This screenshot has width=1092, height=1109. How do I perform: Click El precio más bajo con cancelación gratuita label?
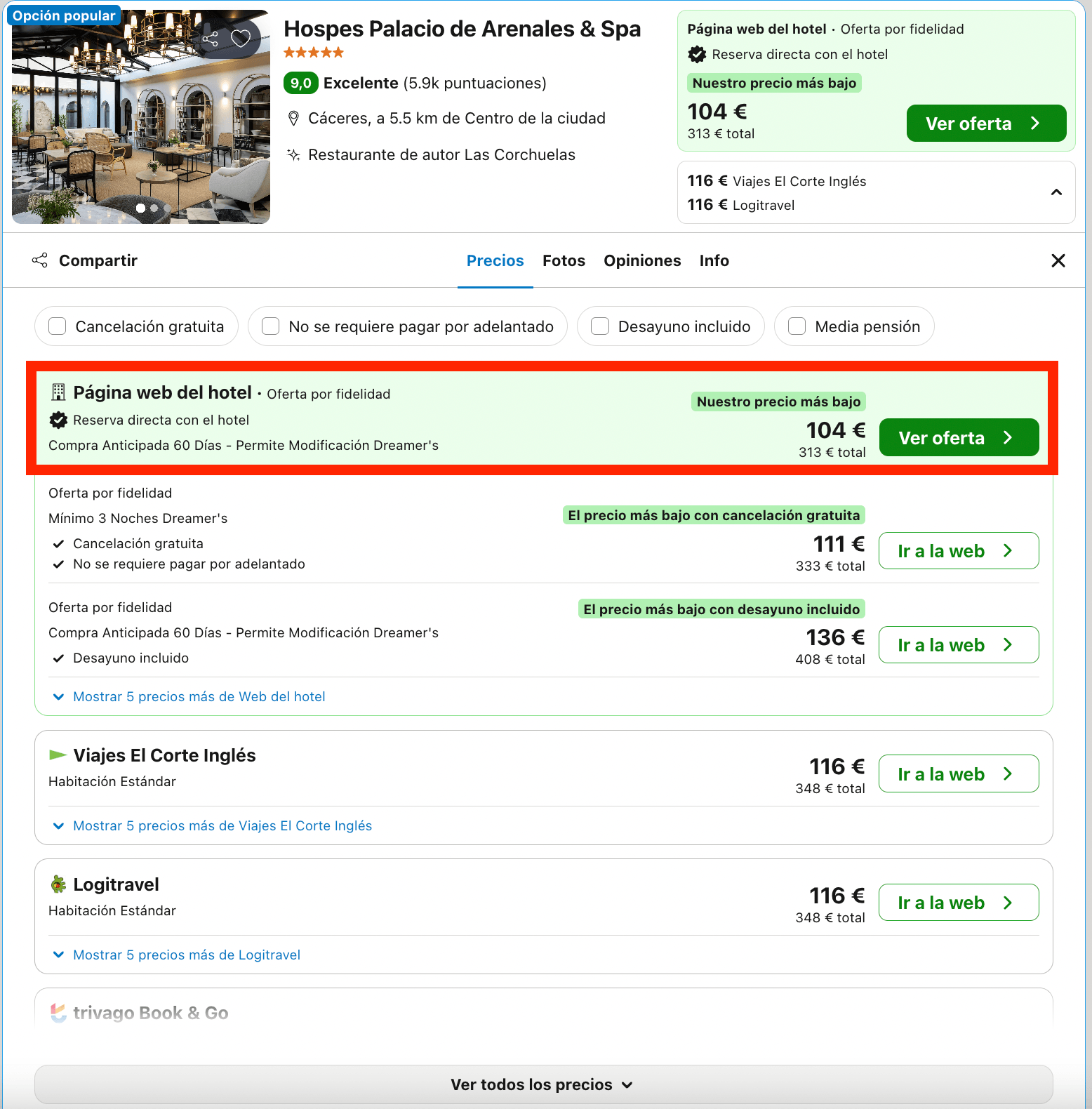(714, 515)
